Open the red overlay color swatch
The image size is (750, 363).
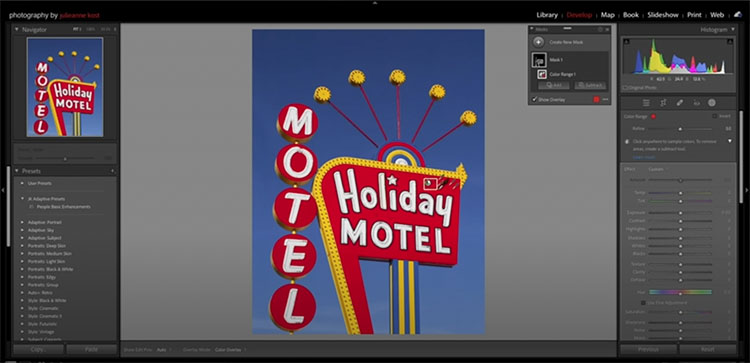coord(596,99)
